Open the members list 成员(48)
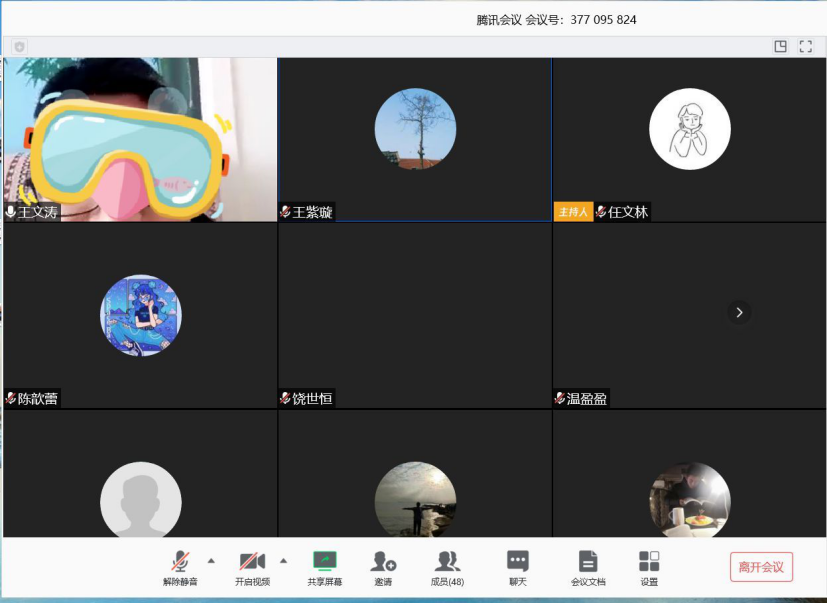Screen dimensions: 828x603 (447, 563)
